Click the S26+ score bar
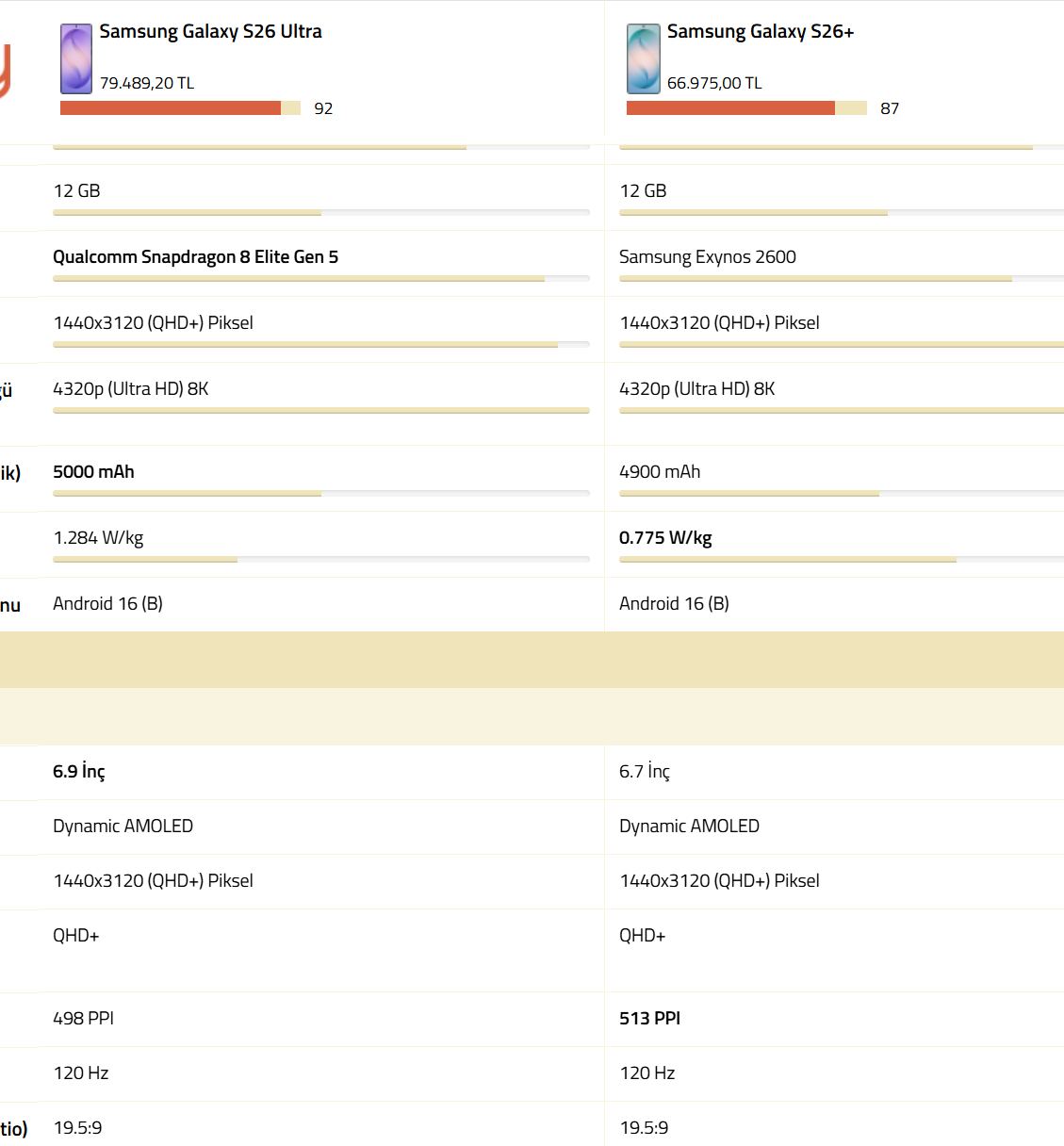The image size is (1064, 1146). pos(746,108)
